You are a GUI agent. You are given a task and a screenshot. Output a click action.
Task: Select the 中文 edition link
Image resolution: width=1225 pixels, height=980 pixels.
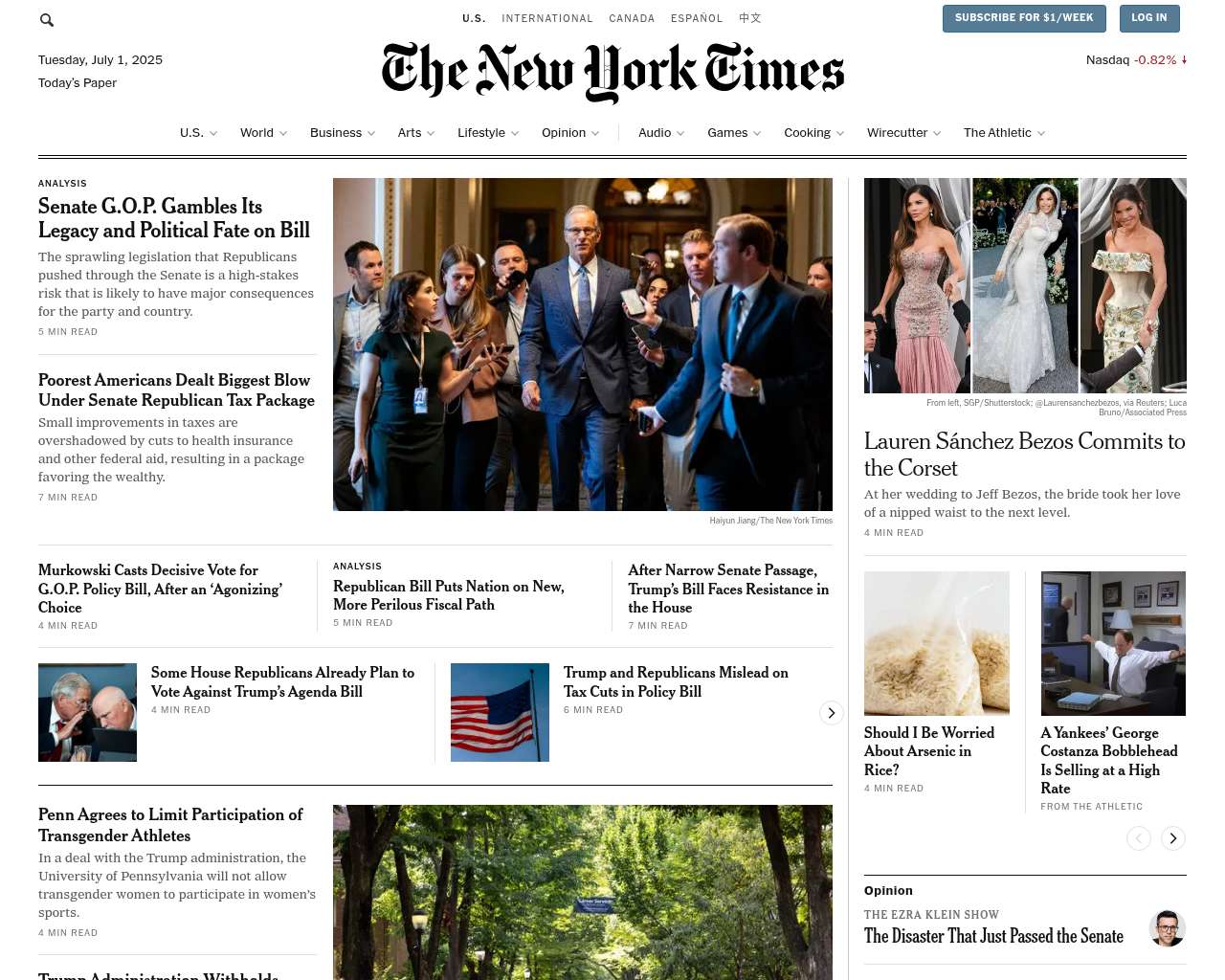[x=750, y=18]
